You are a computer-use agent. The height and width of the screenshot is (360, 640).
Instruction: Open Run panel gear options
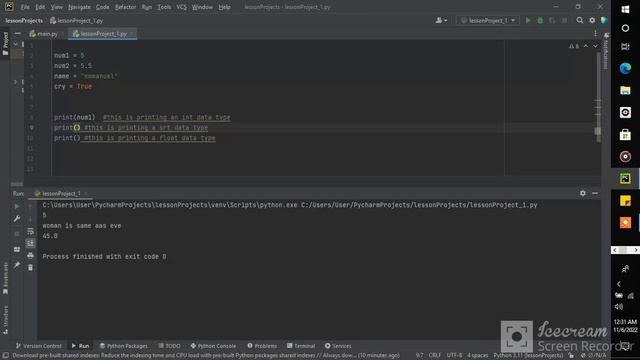click(x=582, y=193)
